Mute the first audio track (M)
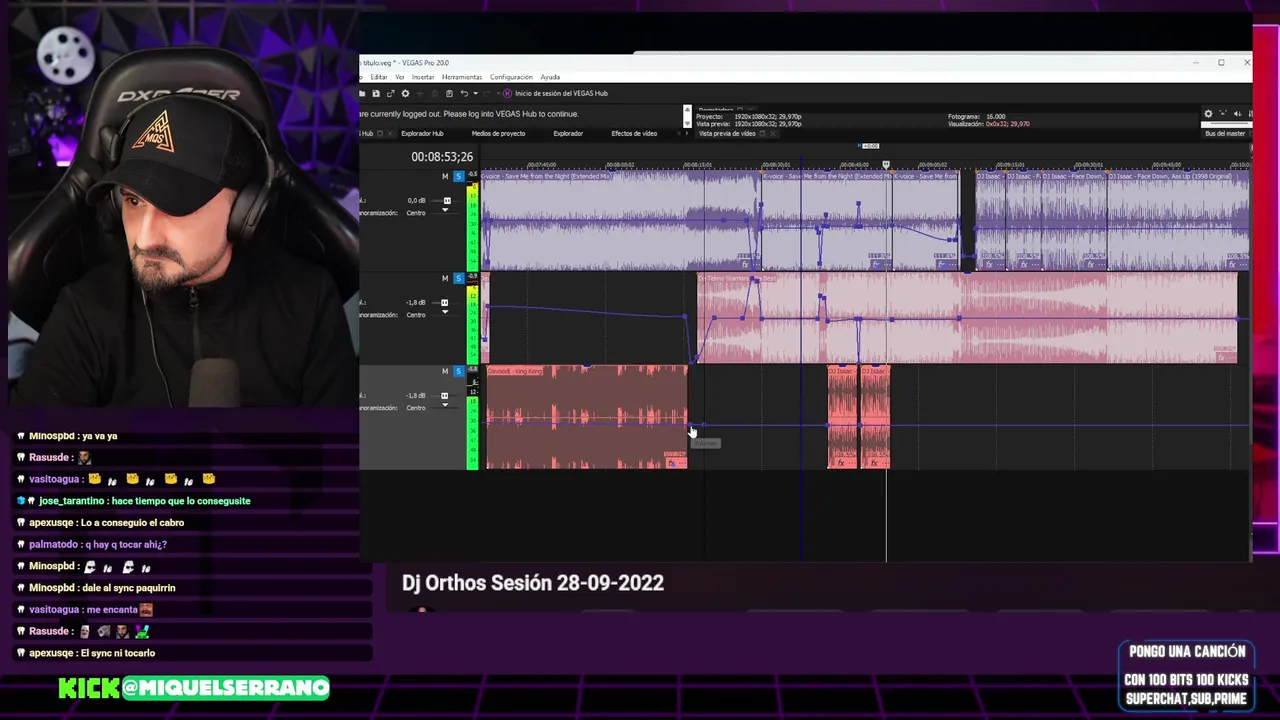This screenshot has width=1280, height=720. (x=445, y=177)
